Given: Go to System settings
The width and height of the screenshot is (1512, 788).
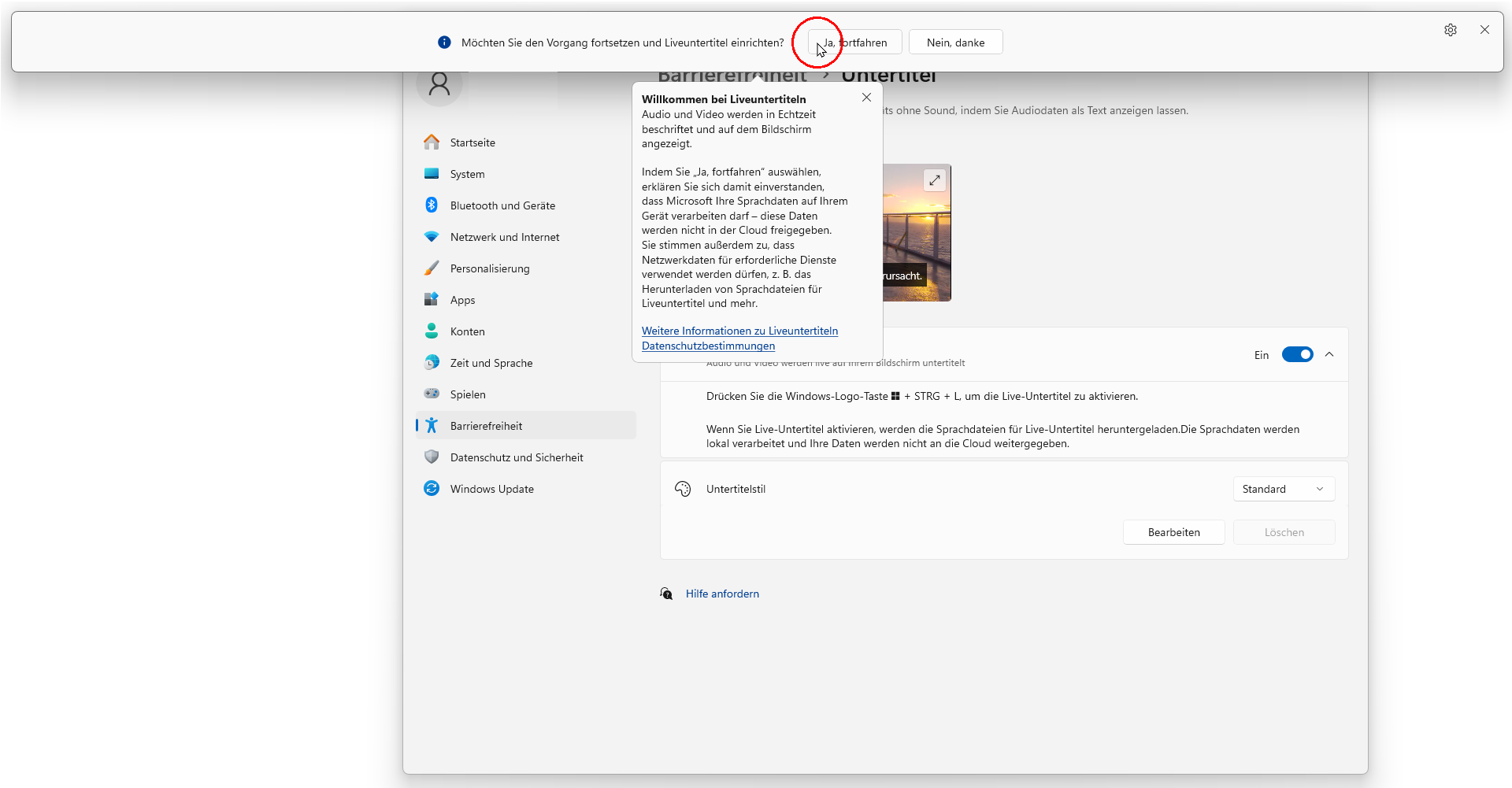Looking at the screenshot, I should 526,174.
